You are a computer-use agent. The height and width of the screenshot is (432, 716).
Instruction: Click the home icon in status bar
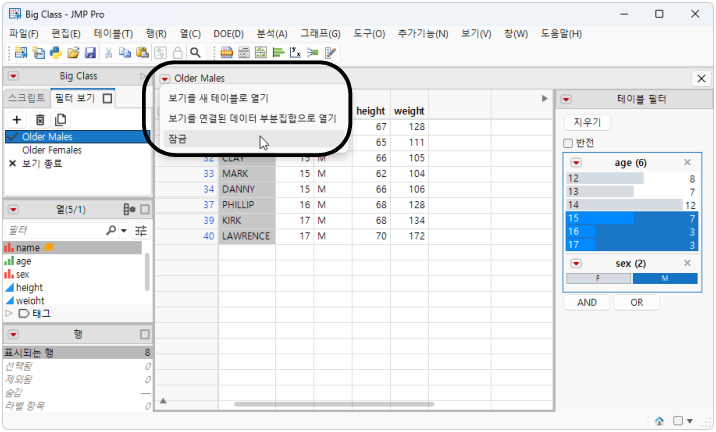659,421
